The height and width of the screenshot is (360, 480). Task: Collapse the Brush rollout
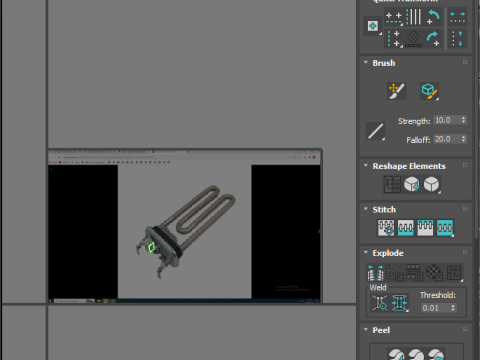pyautogui.click(x=366, y=63)
